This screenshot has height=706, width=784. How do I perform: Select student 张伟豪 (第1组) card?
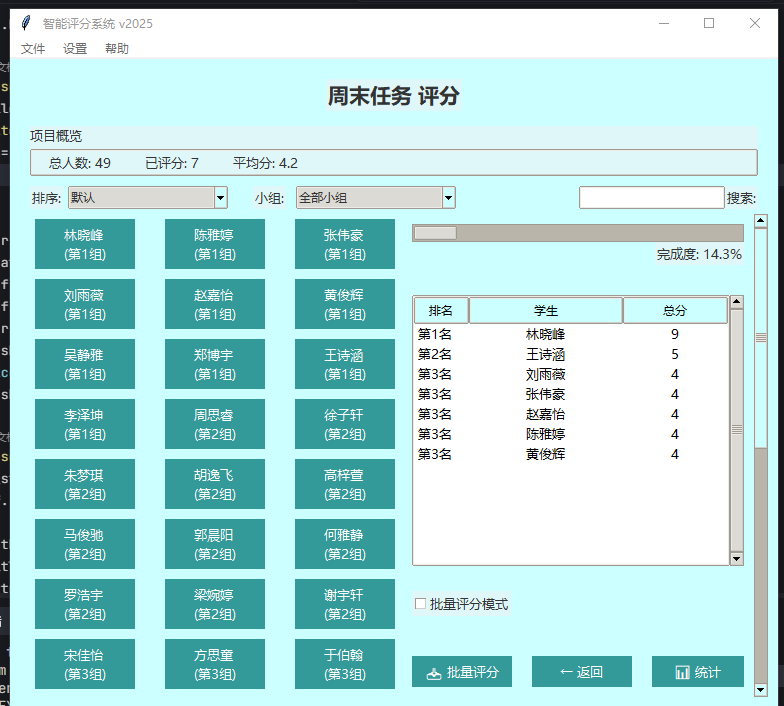tap(345, 244)
